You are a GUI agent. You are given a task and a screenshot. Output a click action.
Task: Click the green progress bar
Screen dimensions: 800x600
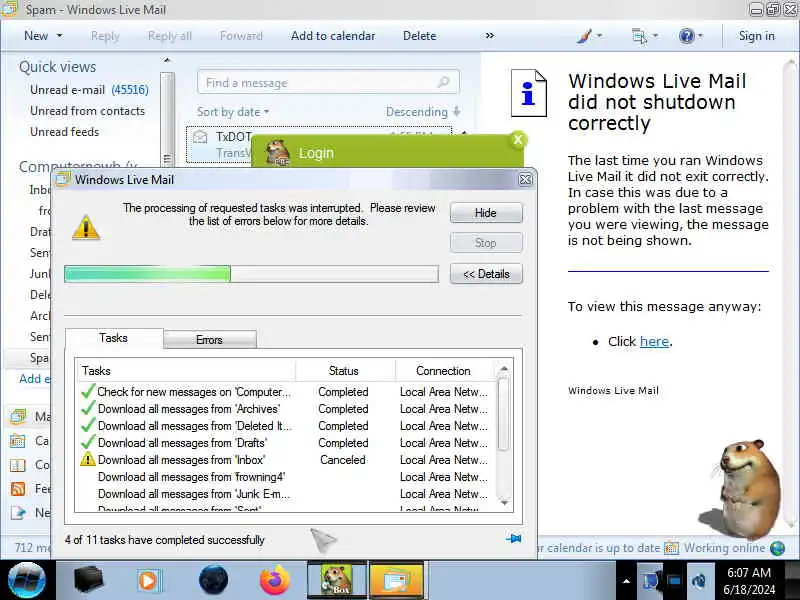[251, 274]
